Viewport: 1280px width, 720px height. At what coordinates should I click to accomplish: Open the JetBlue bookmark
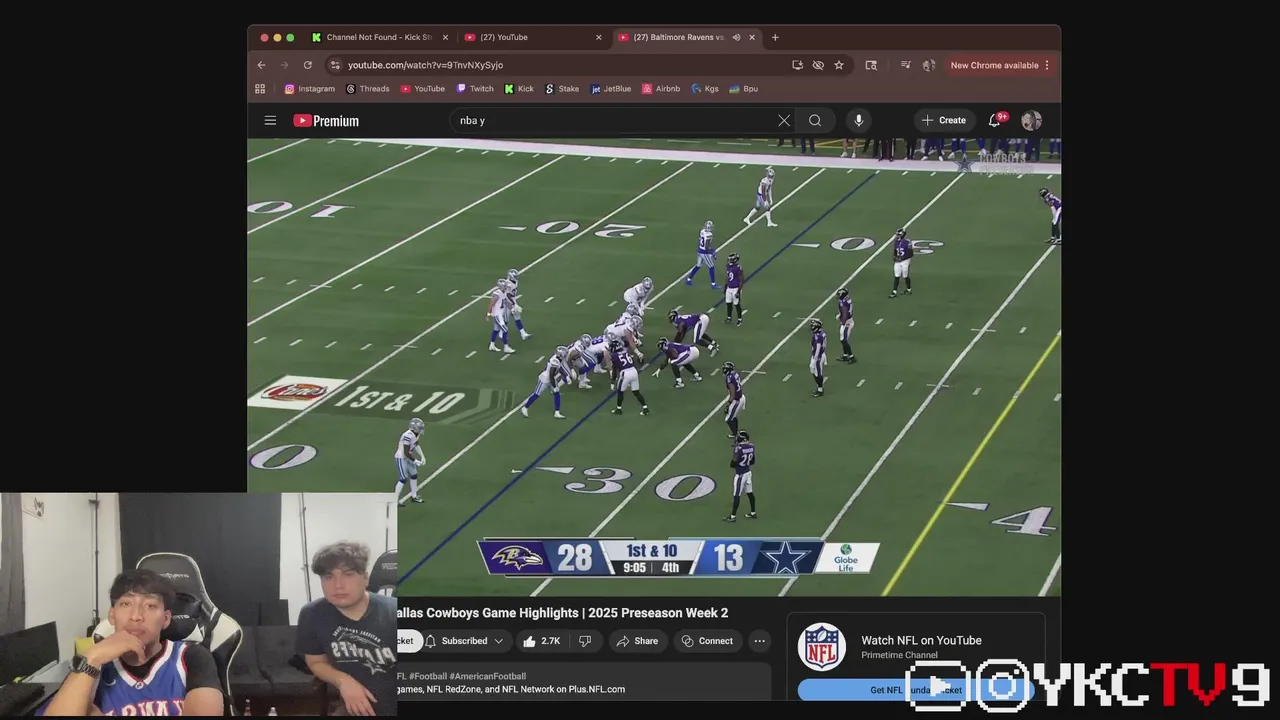tap(611, 89)
